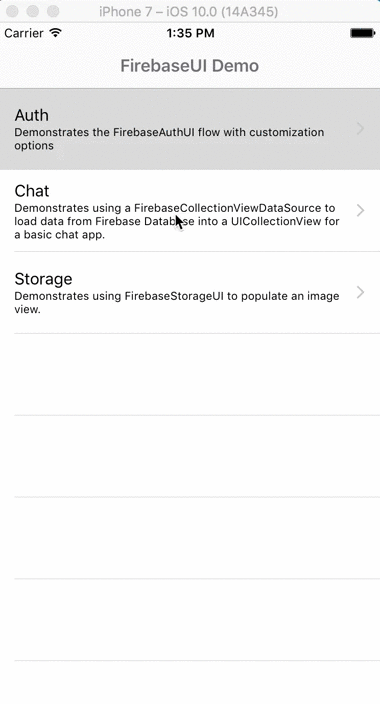Select the Chat demo title
Viewport: 380px width, 704px height.
[32, 191]
